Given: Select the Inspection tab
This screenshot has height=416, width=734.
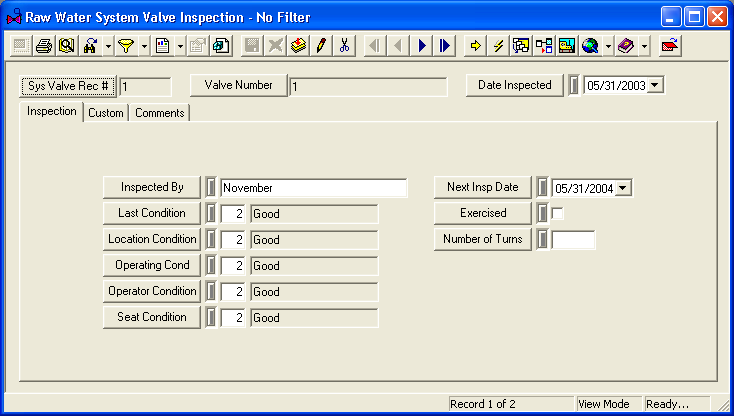Looking at the screenshot, I should pos(51,111).
